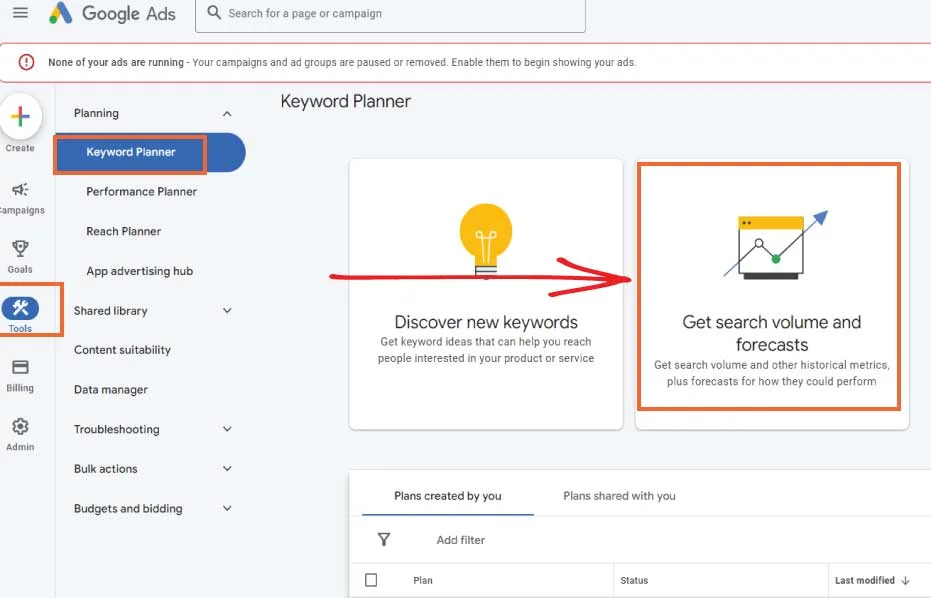The width and height of the screenshot is (931, 598).
Task: Open App advertising hub
Action: point(140,271)
